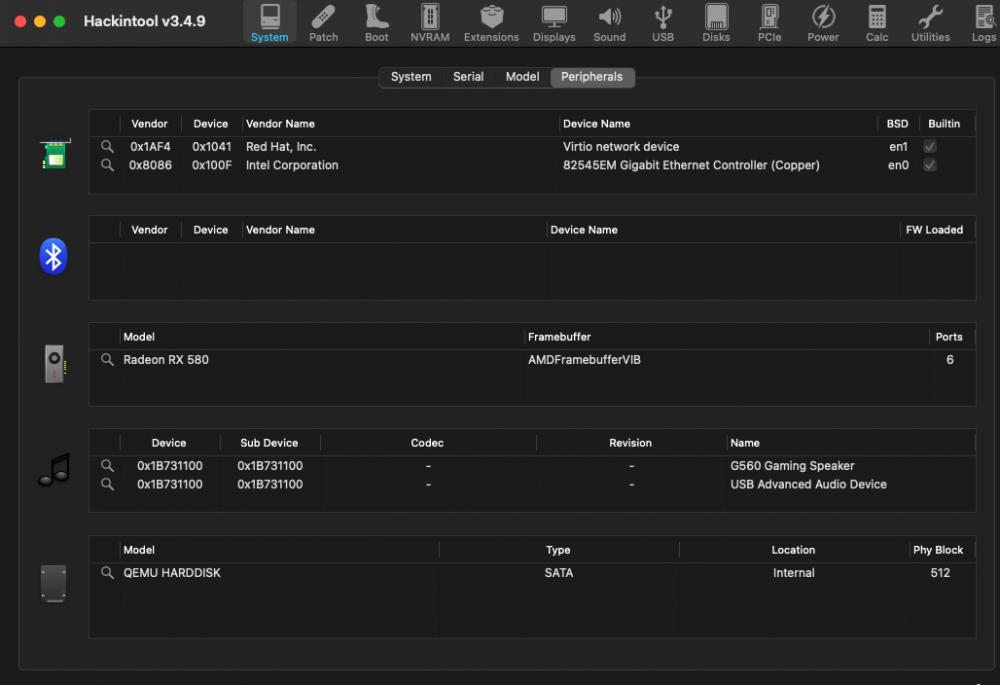Search the Red Hat network device row
The image size is (1000, 685).
(107, 147)
